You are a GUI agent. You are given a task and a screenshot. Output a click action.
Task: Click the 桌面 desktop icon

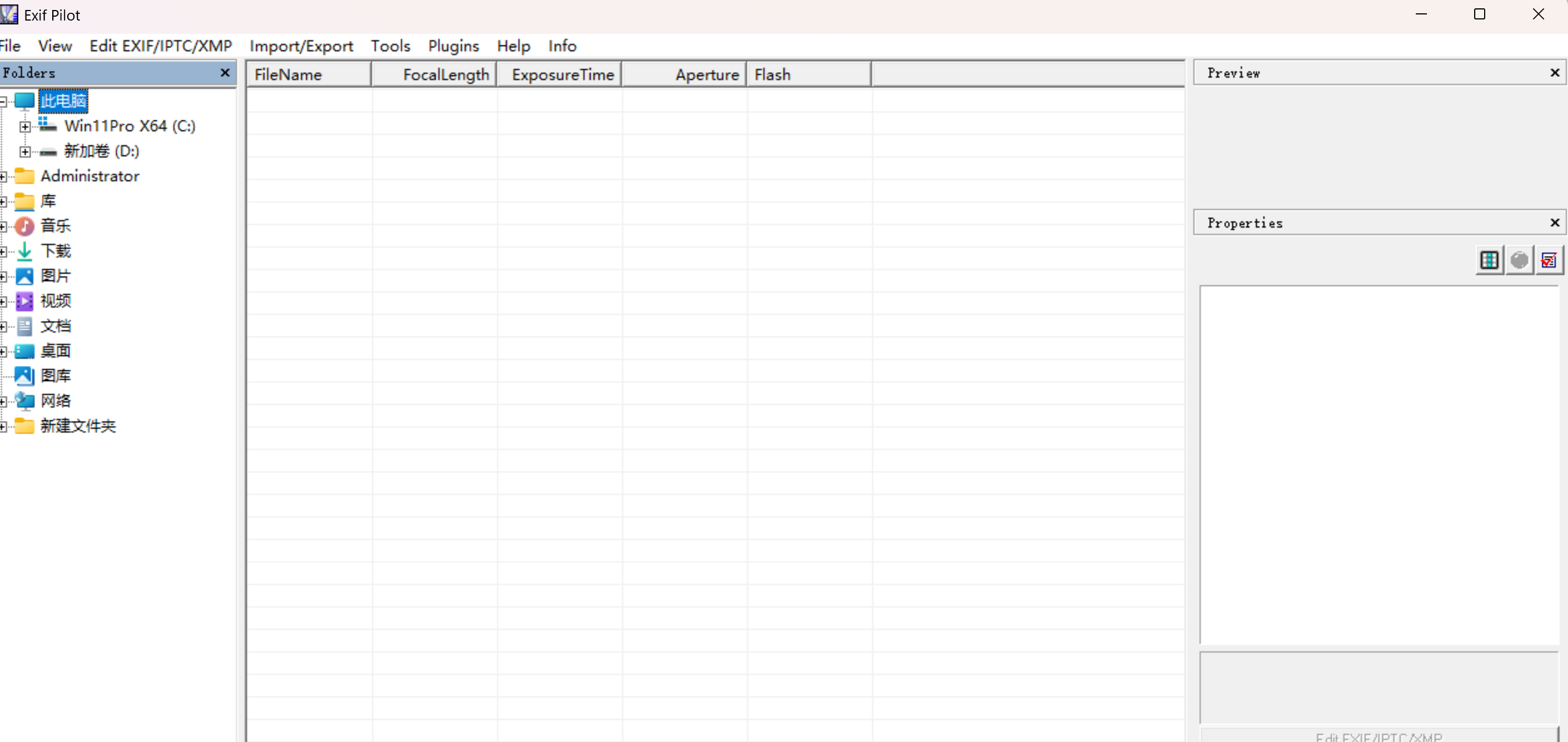pos(24,351)
